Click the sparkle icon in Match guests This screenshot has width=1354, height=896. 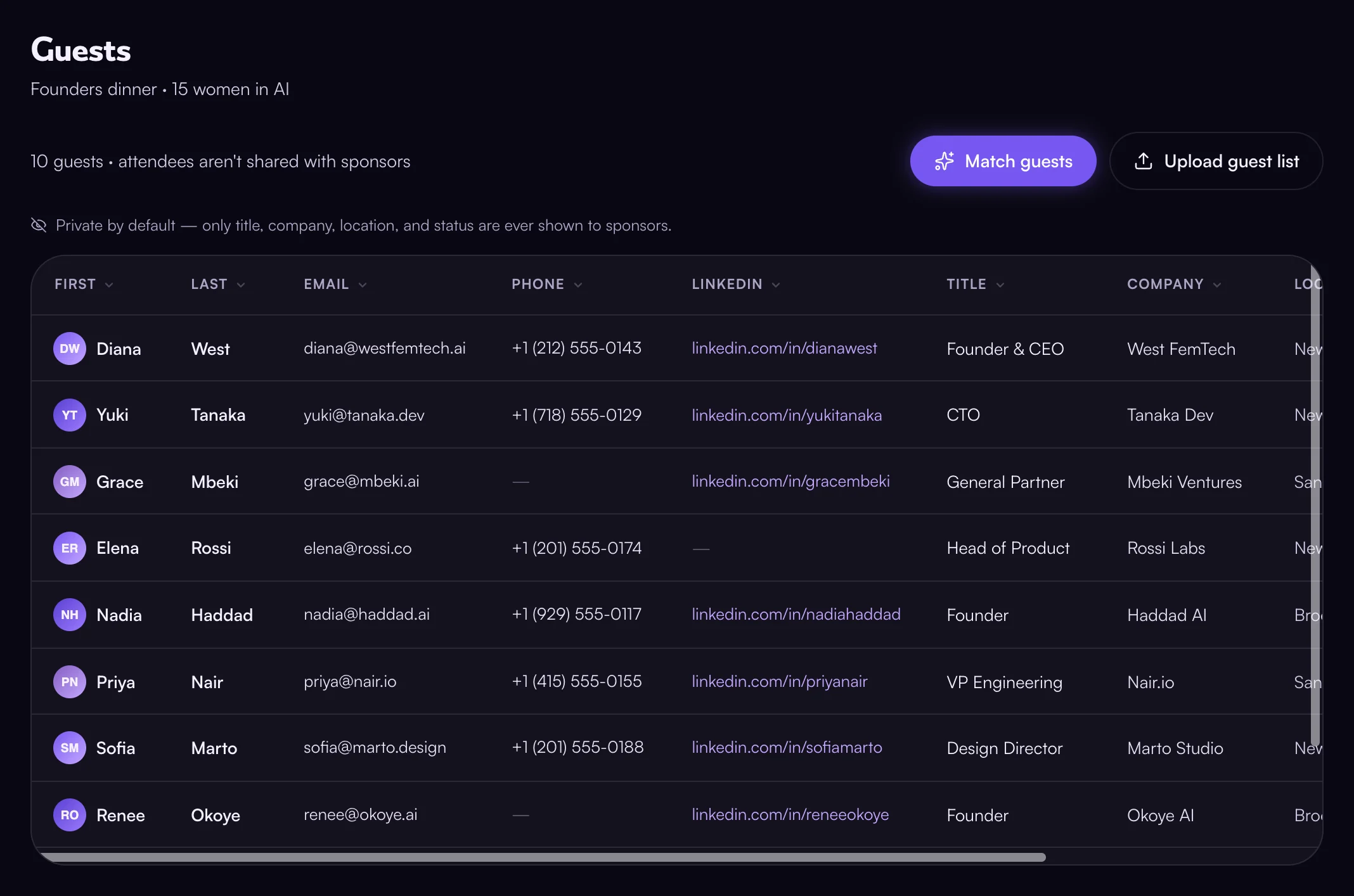(944, 161)
